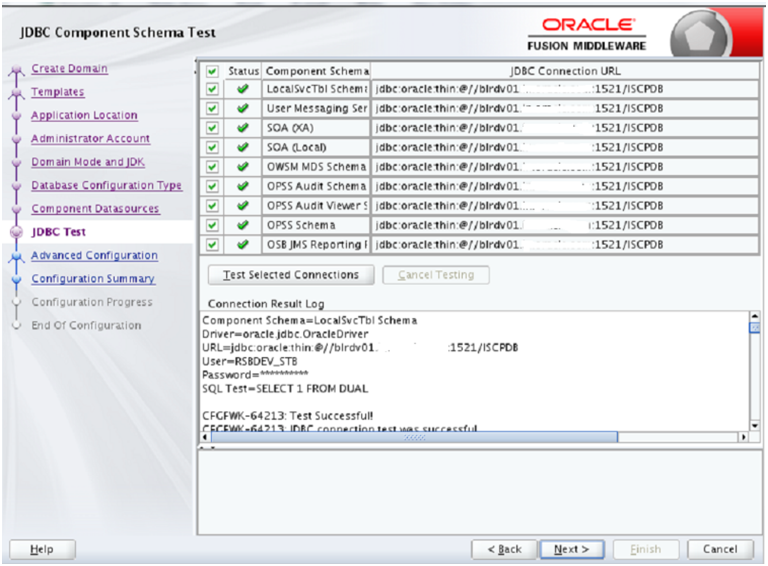This screenshot has height=566, width=768.
Task: Click the Administrator Account step bullet
Action: click(x=17, y=139)
